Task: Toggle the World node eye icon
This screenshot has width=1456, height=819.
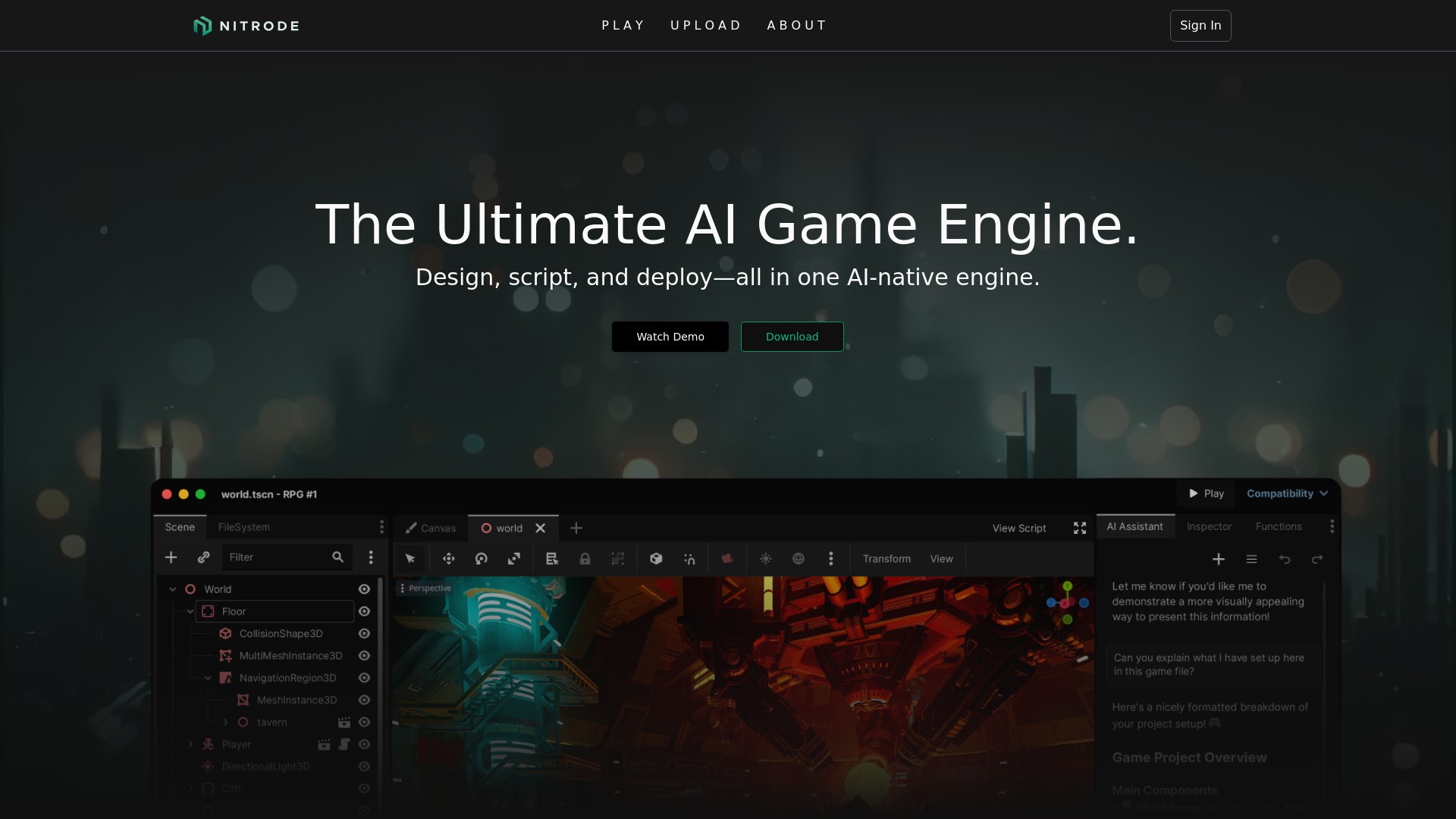Action: pyautogui.click(x=364, y=589)
